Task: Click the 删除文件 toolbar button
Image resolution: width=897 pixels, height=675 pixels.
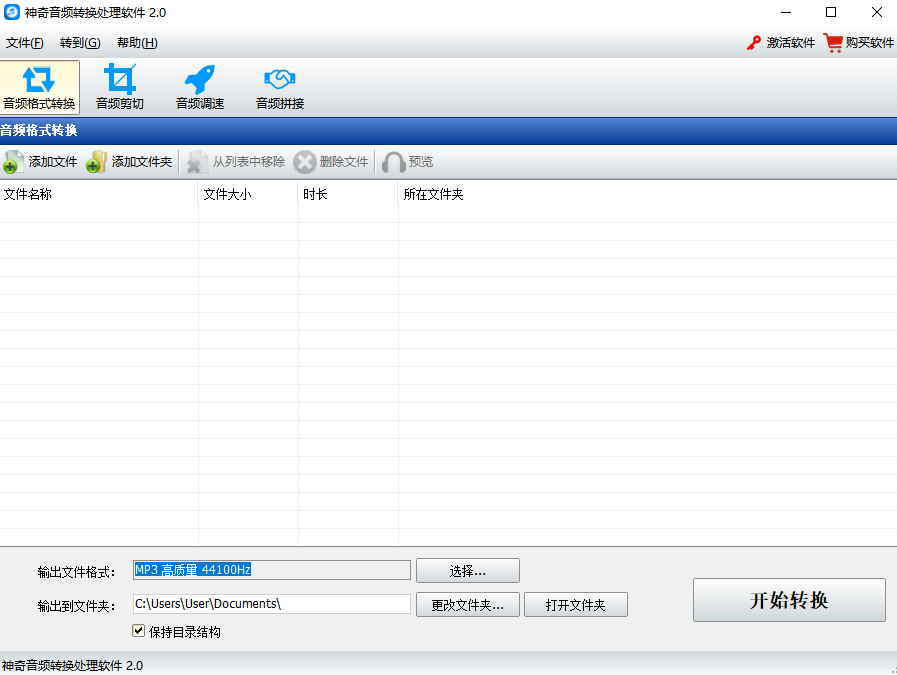Action: pyautogui.click(x=331, y=162)
